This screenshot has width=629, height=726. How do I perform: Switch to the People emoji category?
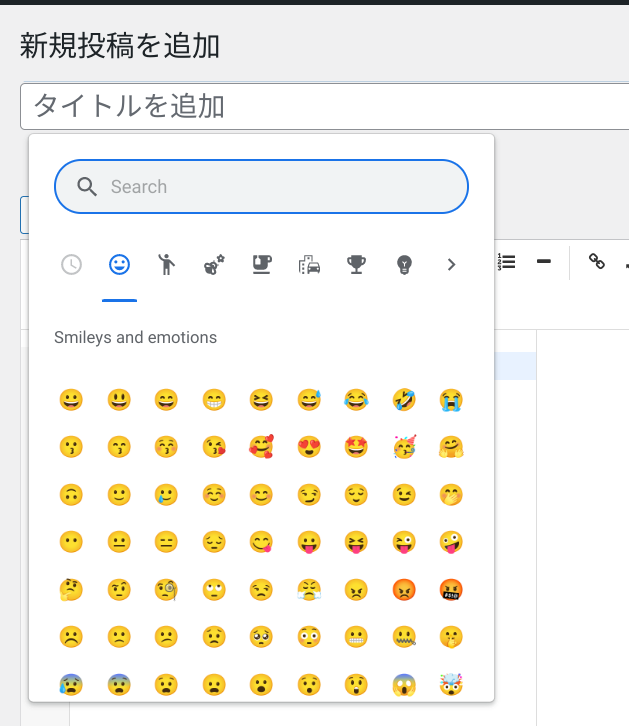[x=166, y=265]
